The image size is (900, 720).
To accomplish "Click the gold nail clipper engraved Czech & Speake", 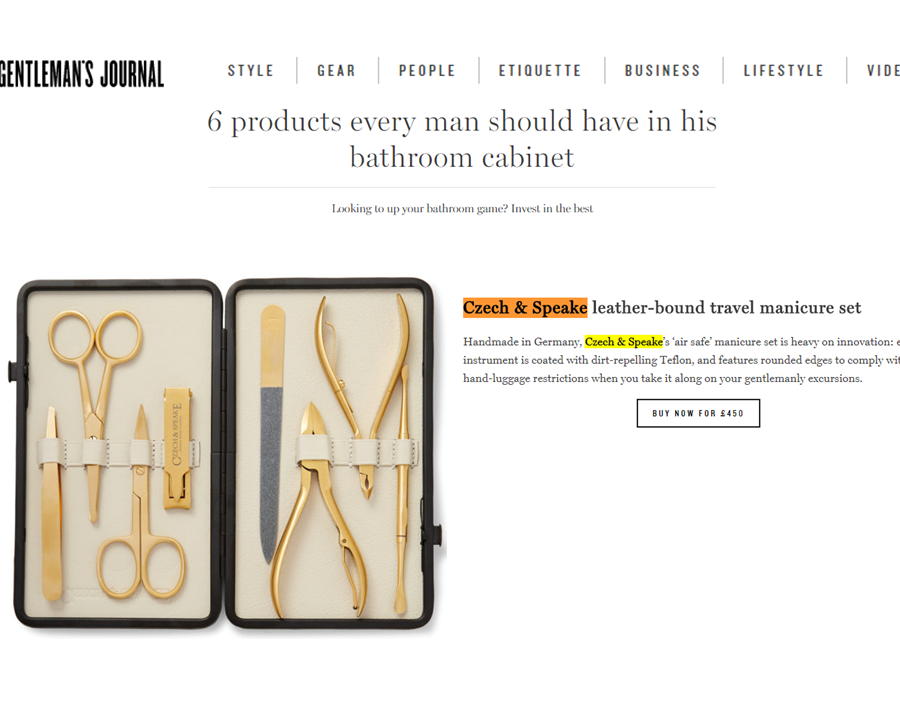I will pos(177,448).
